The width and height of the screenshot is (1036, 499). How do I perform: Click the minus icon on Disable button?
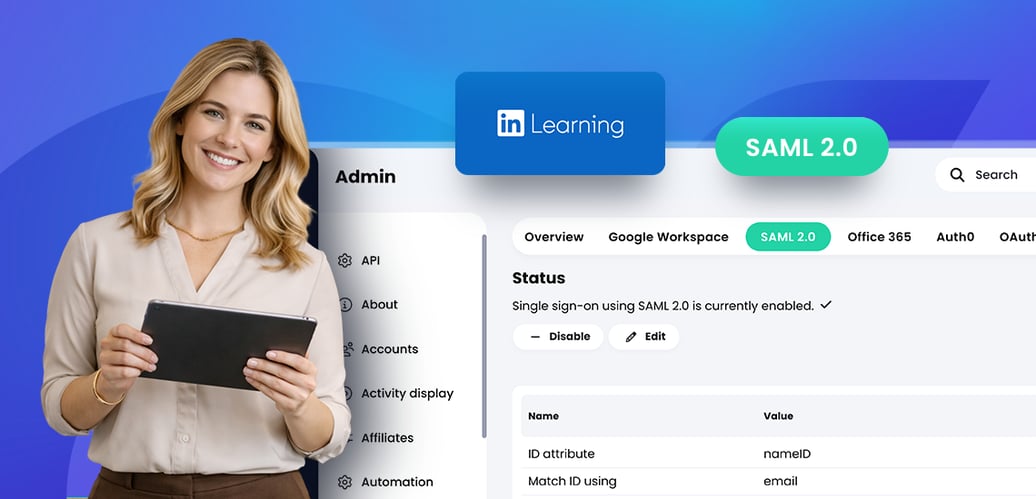(x=535, y=337)
